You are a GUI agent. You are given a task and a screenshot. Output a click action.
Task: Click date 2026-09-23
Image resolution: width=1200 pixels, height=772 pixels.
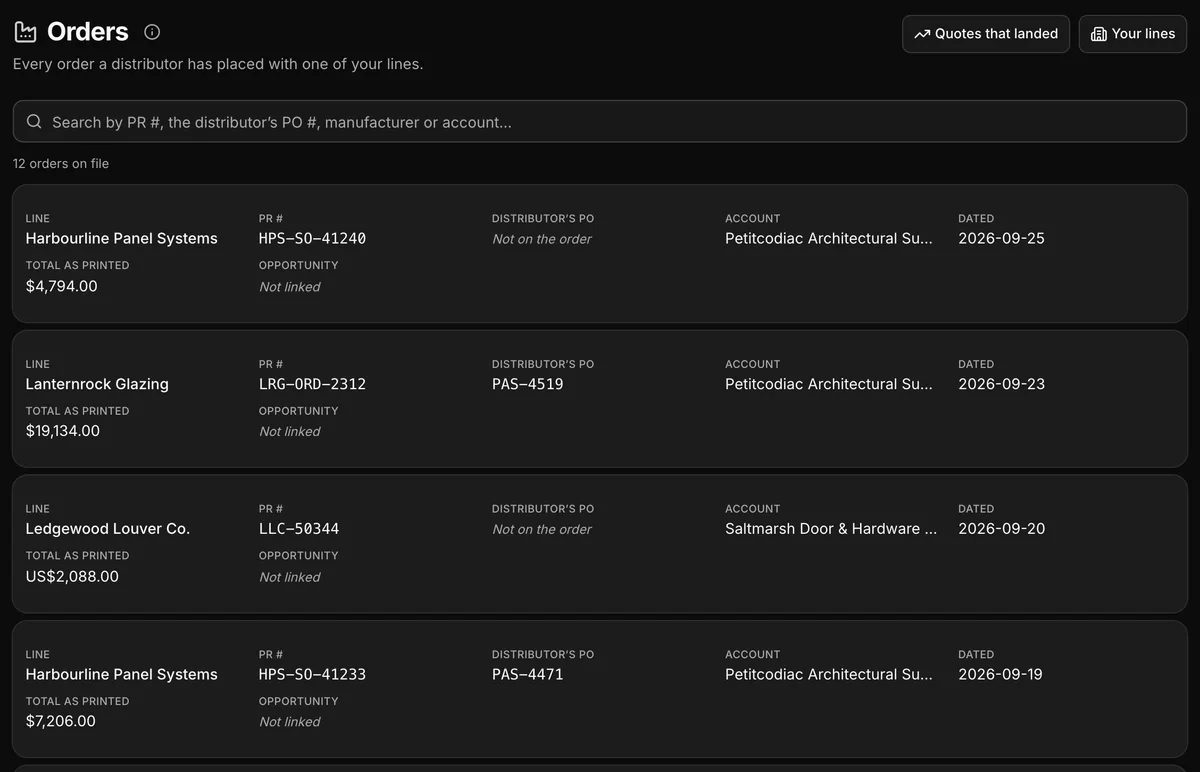point(1001,384)
